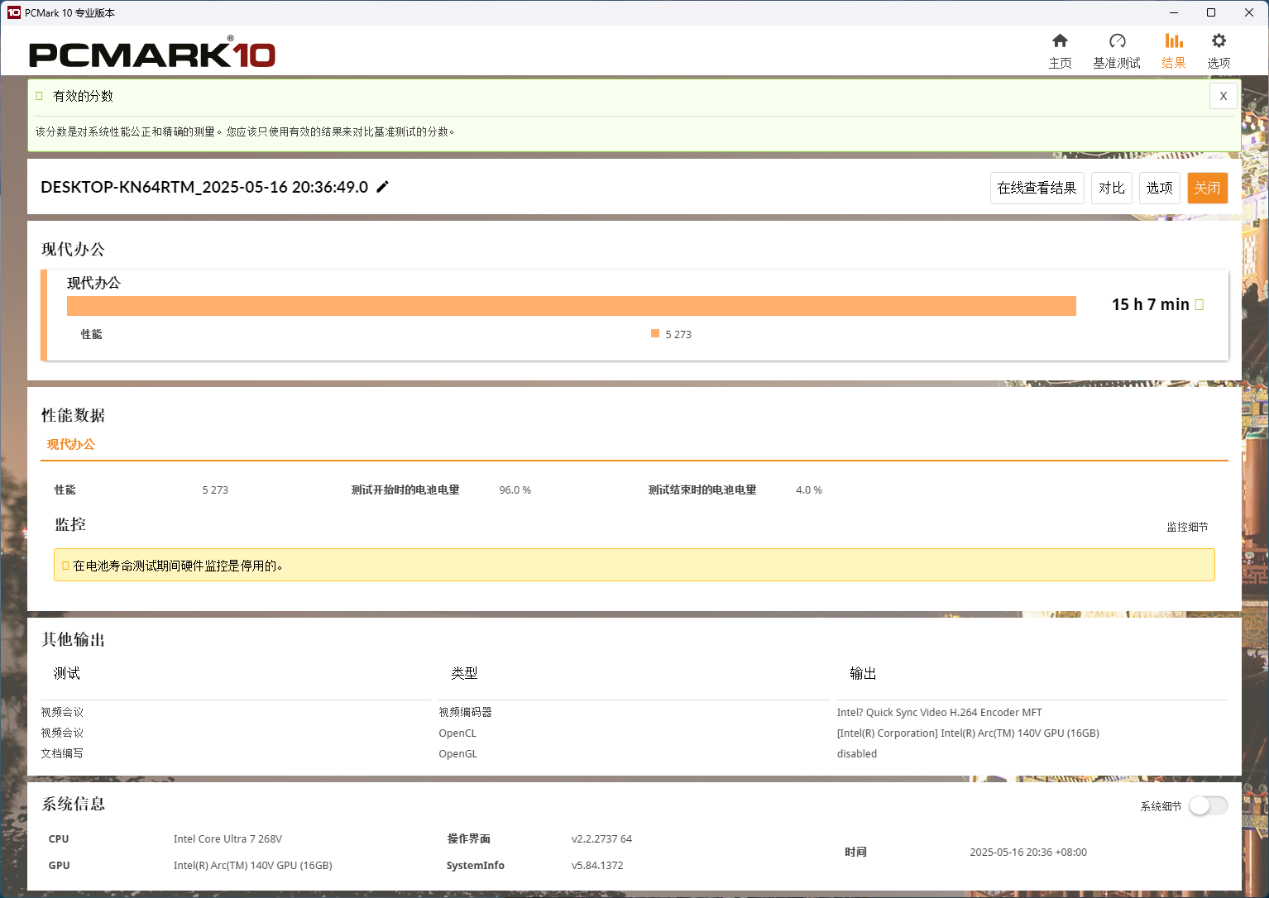The image size is (1269, 898).
Task: Click the GPU value in 系统信息
Action: [x=253, y=865]
